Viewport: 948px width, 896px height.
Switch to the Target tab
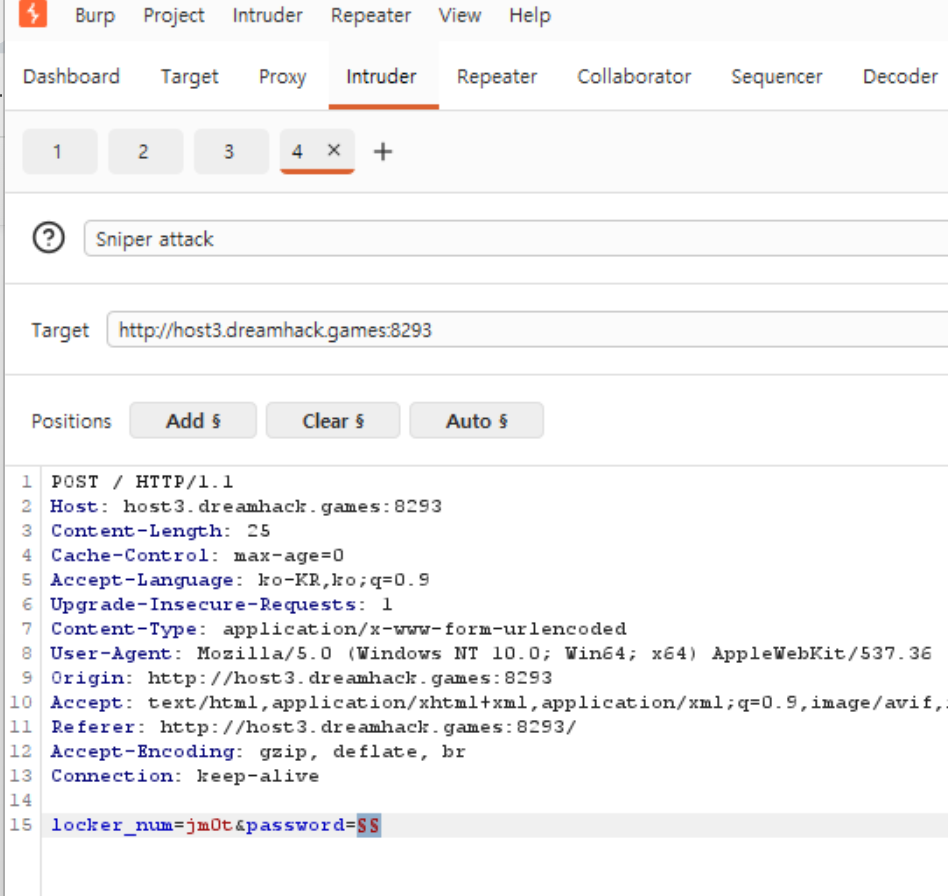coord(189,76)
